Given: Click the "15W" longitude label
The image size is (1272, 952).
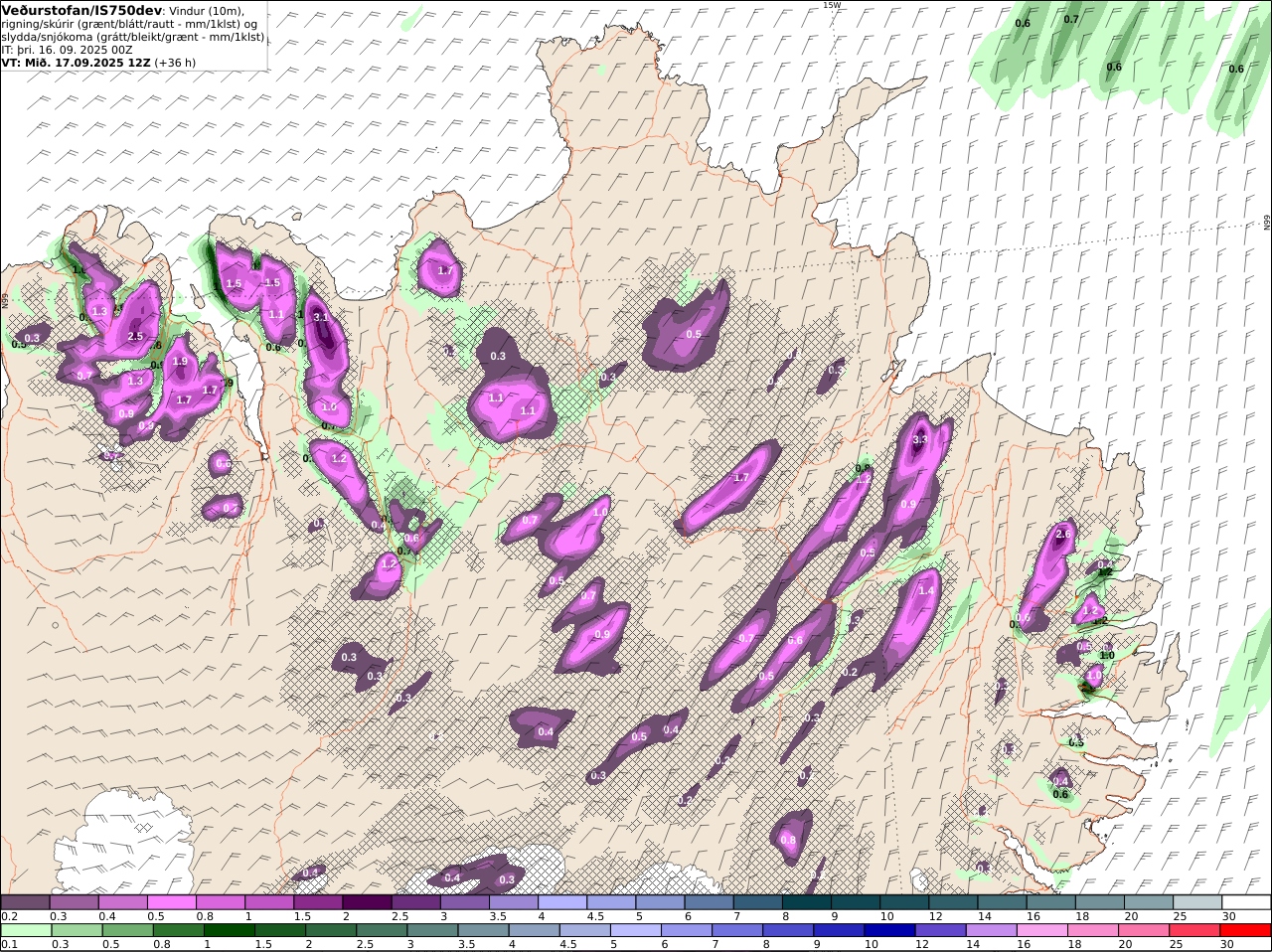Looking at the screenshot, I should (x=832, y=5).
